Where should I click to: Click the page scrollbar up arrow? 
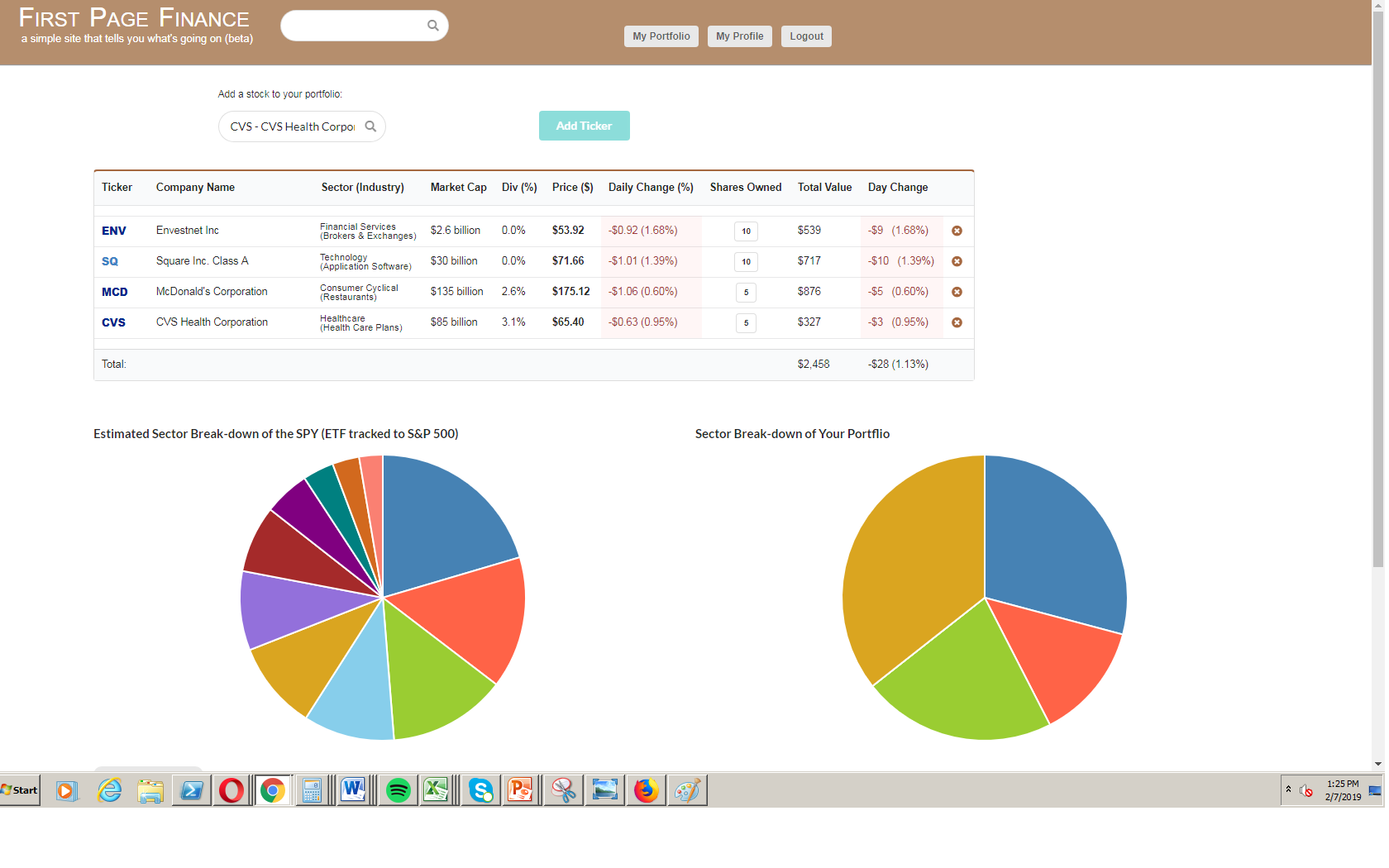tap(1379, 7)
